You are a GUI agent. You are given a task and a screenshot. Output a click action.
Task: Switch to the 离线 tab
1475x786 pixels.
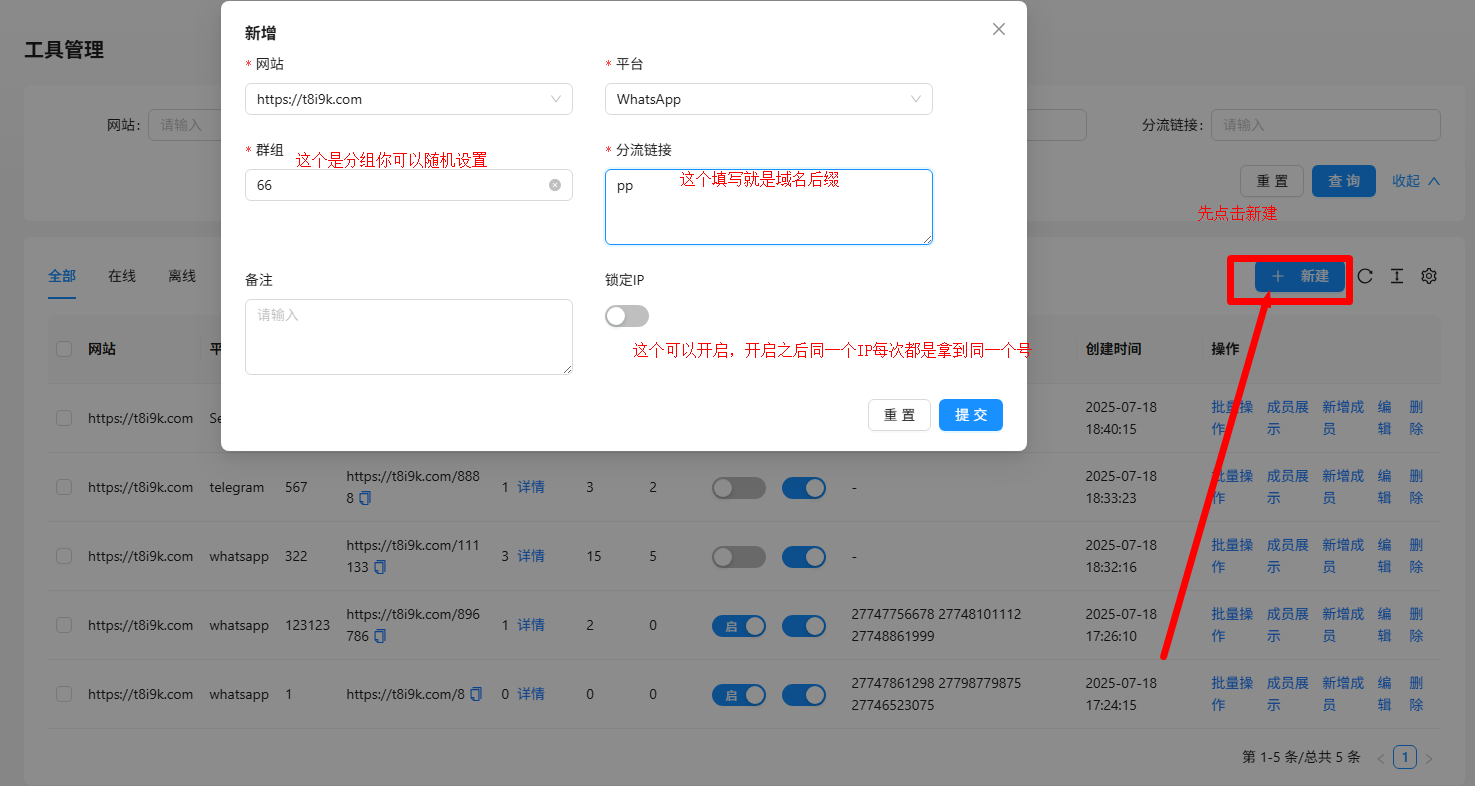[182, 276]
